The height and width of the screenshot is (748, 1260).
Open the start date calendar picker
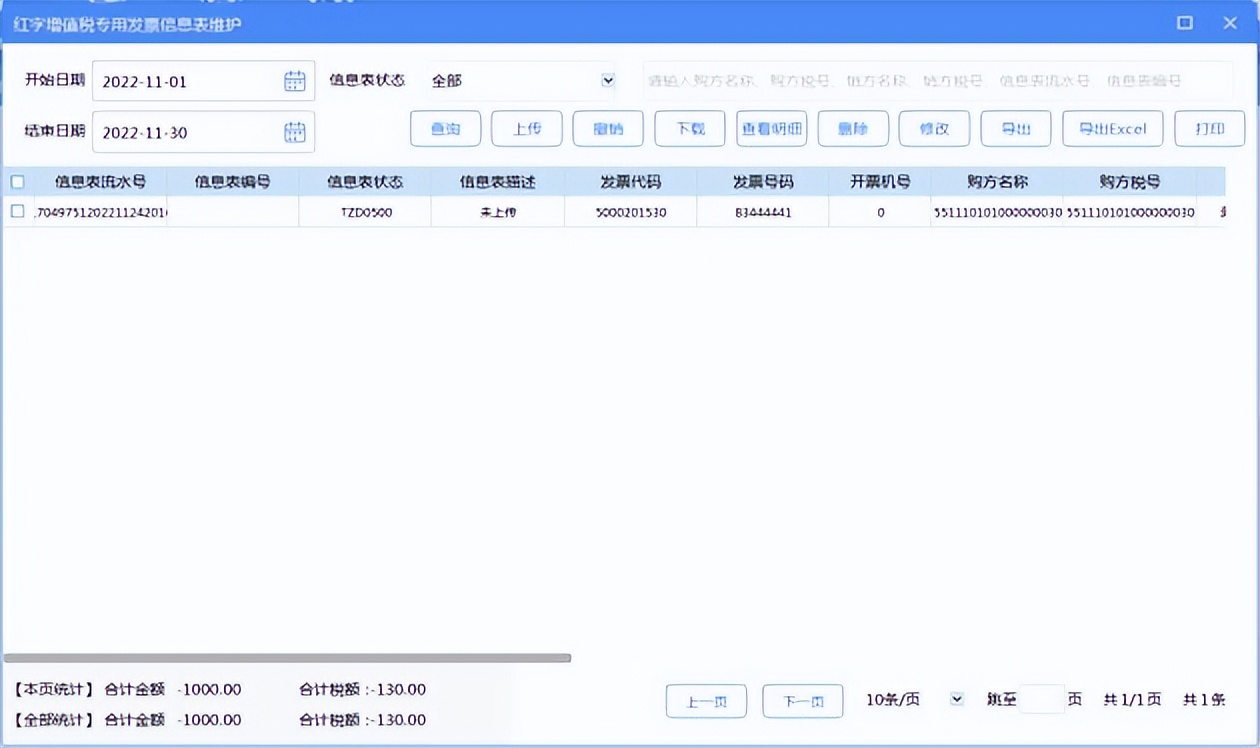(x=293, y=80)
